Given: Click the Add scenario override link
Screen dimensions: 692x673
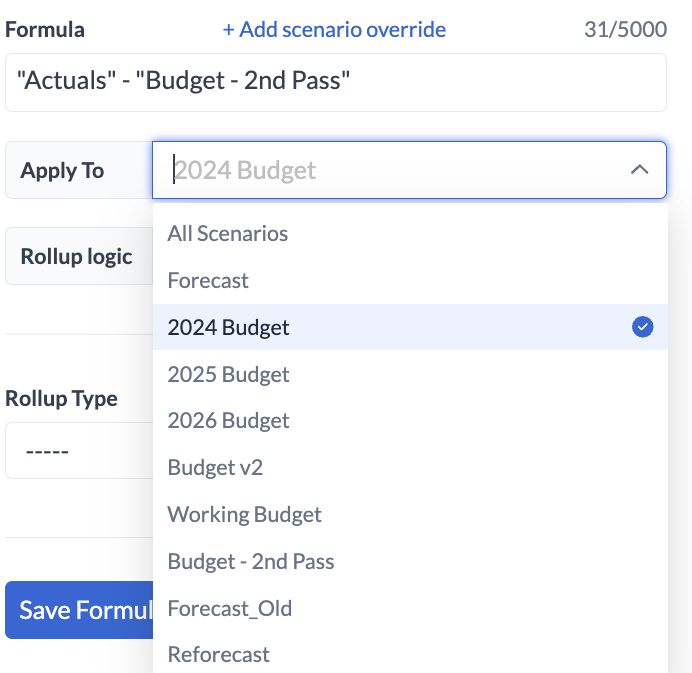Looking at the screenshot, I should pyautogui.click(x=334, y=29).
